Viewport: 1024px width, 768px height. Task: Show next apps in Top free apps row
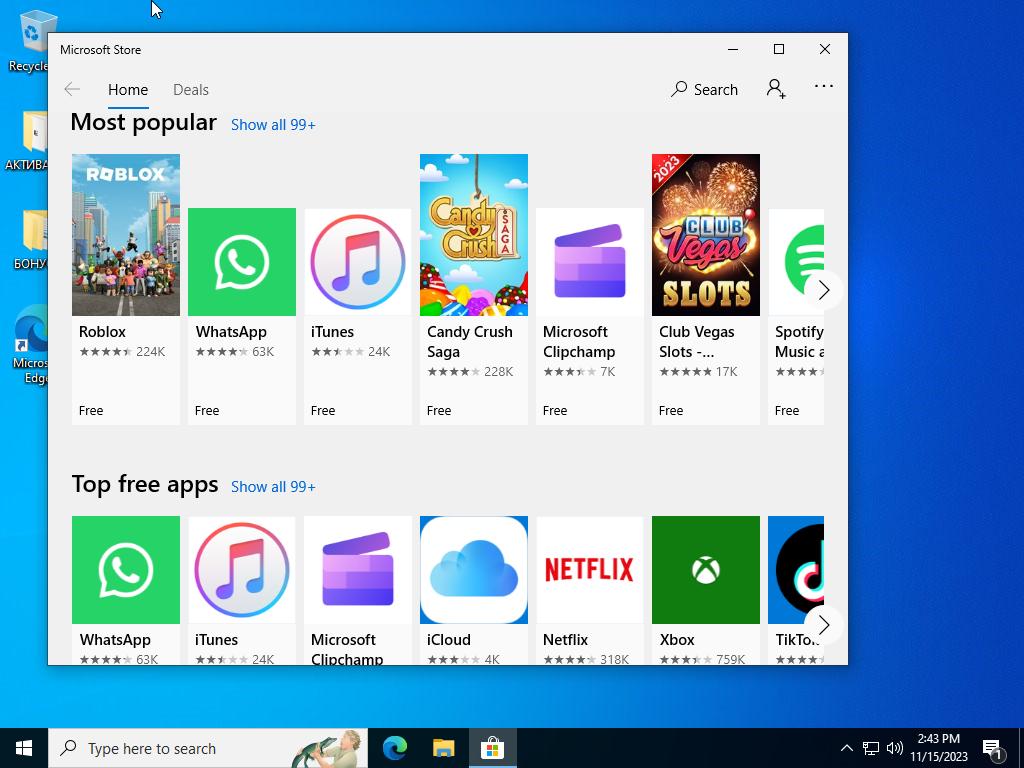coord(824,625)
